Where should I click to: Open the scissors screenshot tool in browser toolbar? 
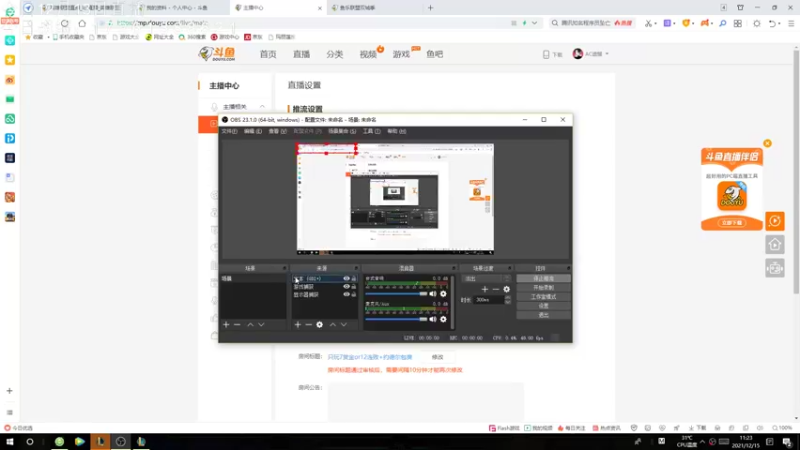click(647, 23)
